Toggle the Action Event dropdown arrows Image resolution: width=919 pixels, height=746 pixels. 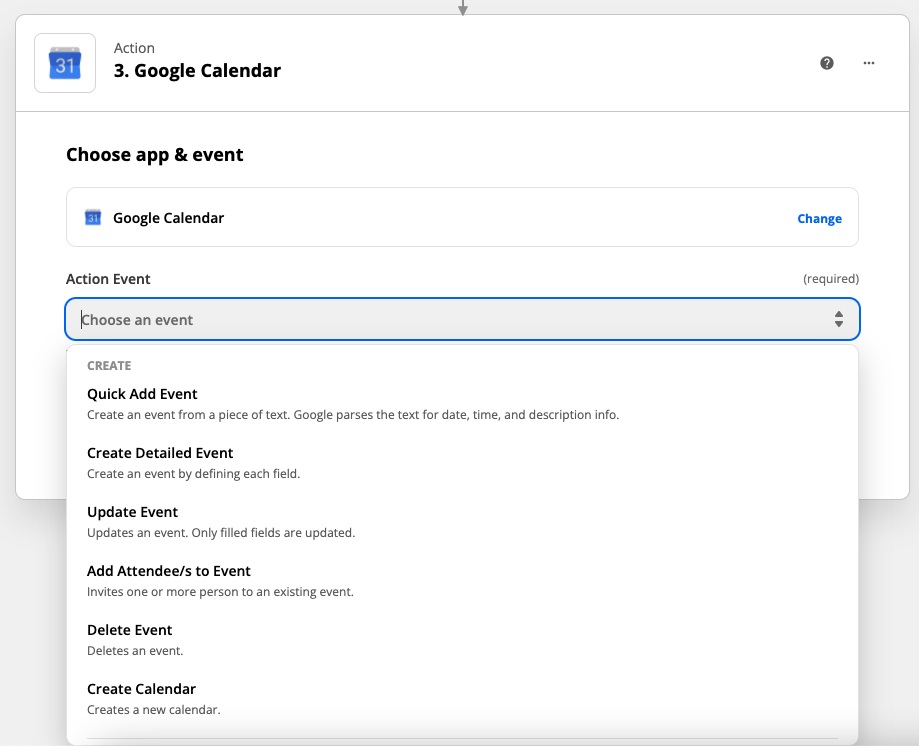(839, 319)
